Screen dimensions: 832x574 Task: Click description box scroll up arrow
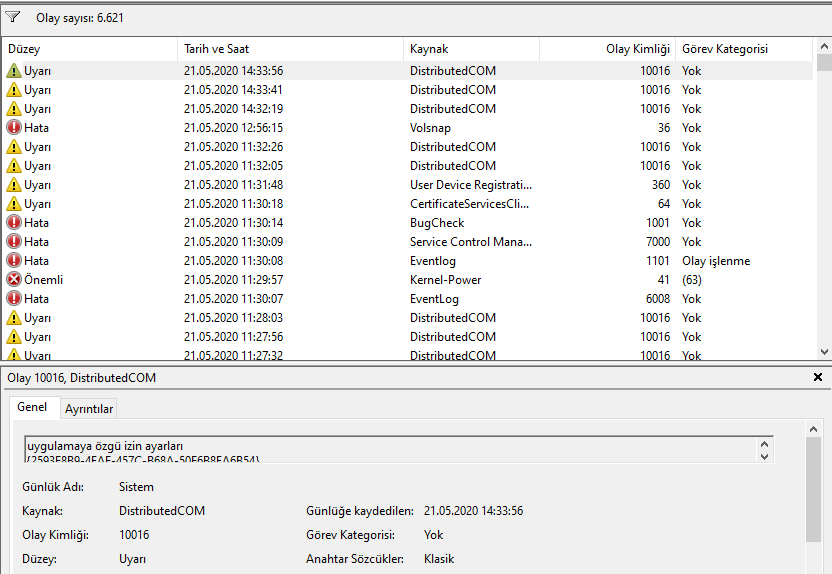[x=764, y=445]
